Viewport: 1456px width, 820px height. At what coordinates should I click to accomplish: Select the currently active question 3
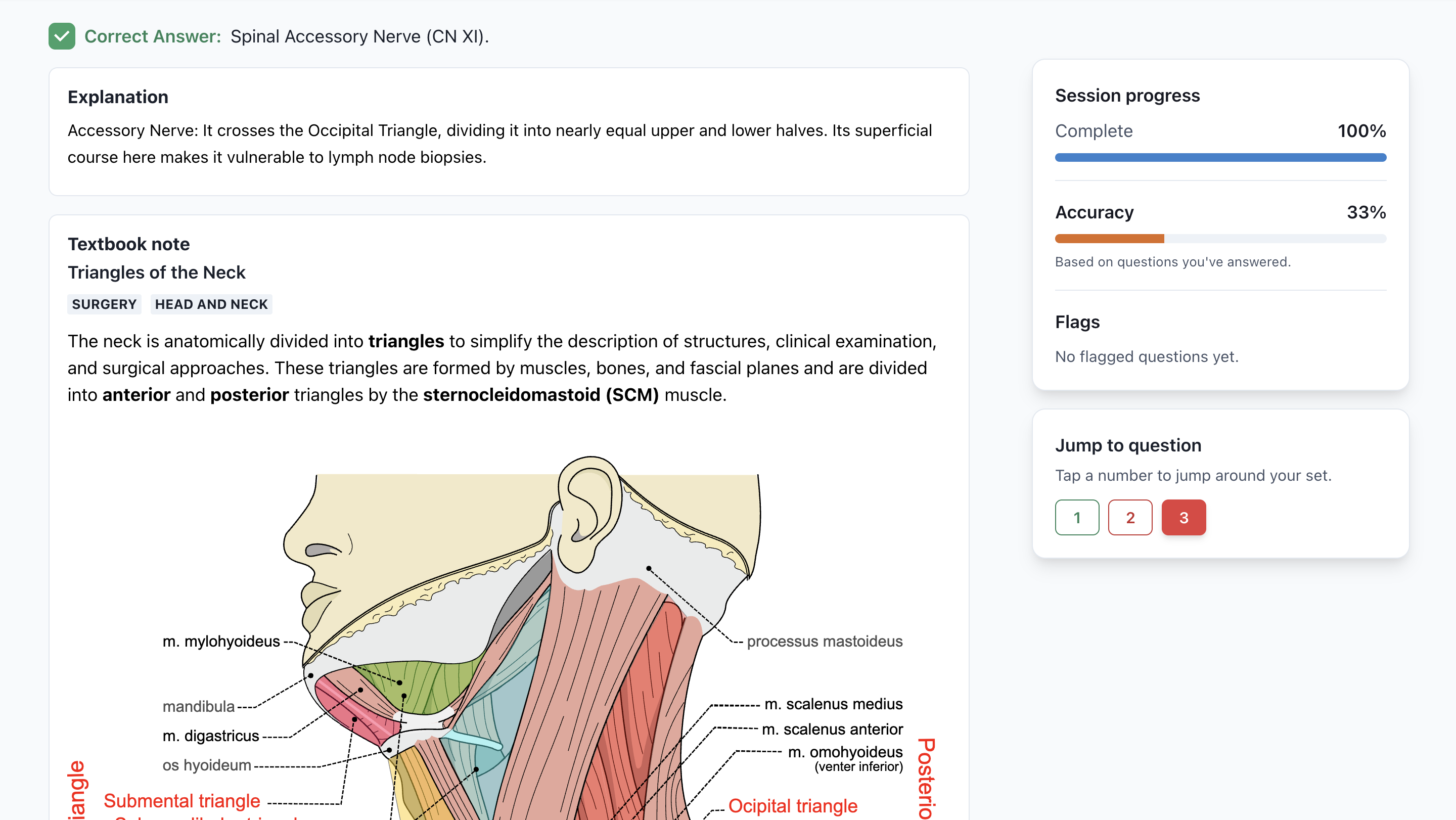(1184, 517)
